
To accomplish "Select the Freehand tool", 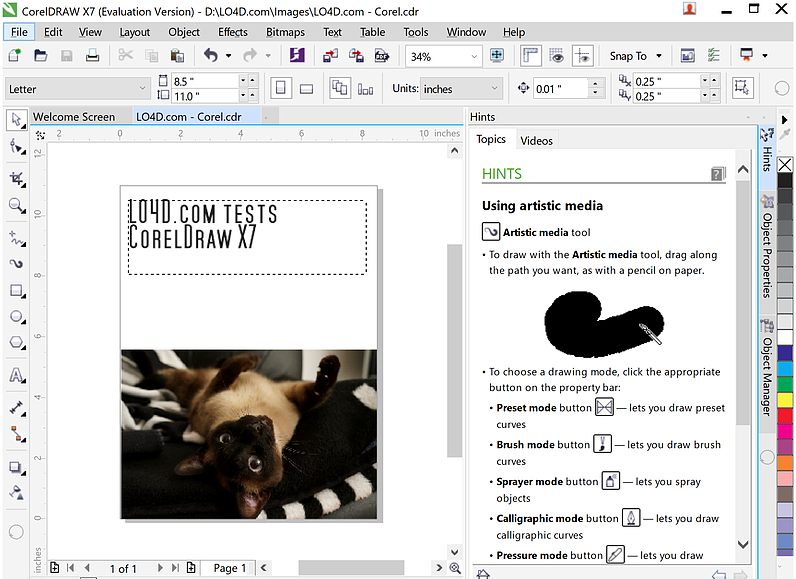I will tap(17, 237).
